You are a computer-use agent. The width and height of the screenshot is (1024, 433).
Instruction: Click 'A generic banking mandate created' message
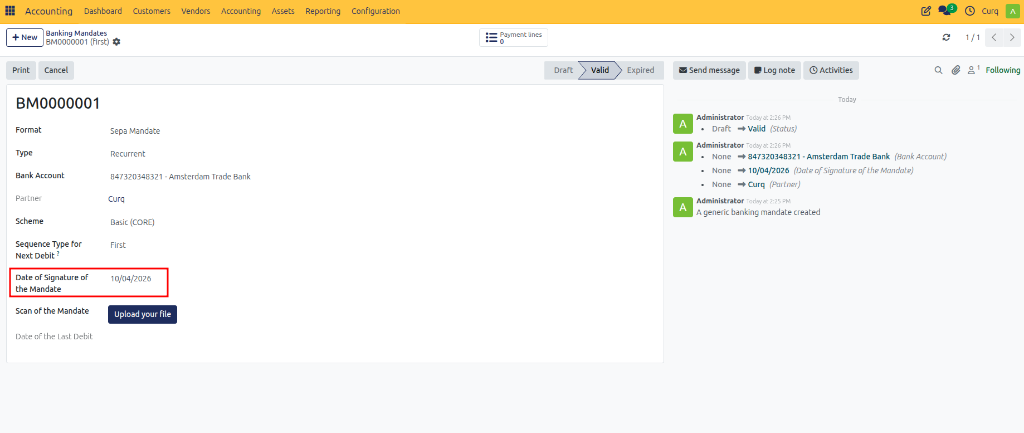[758, 212]
